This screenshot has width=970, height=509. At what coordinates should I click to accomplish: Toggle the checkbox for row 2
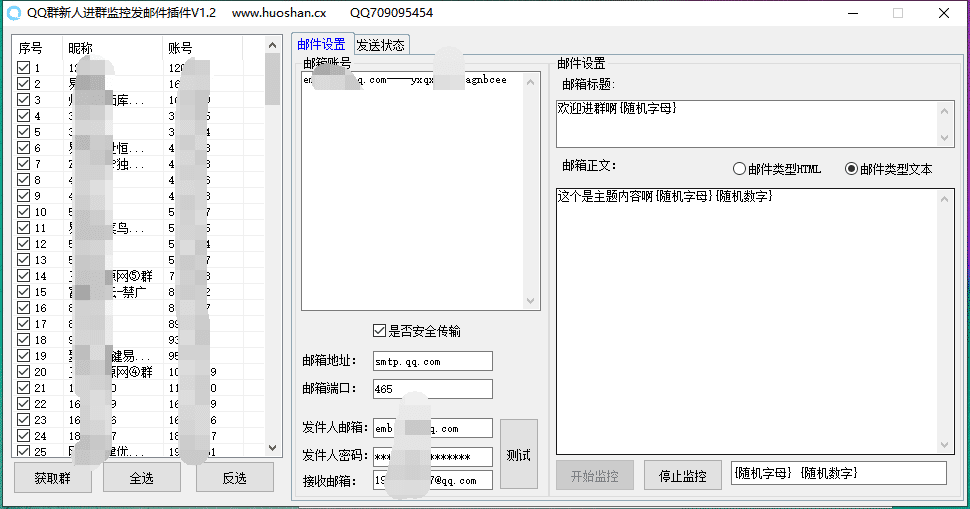[24, 83]
